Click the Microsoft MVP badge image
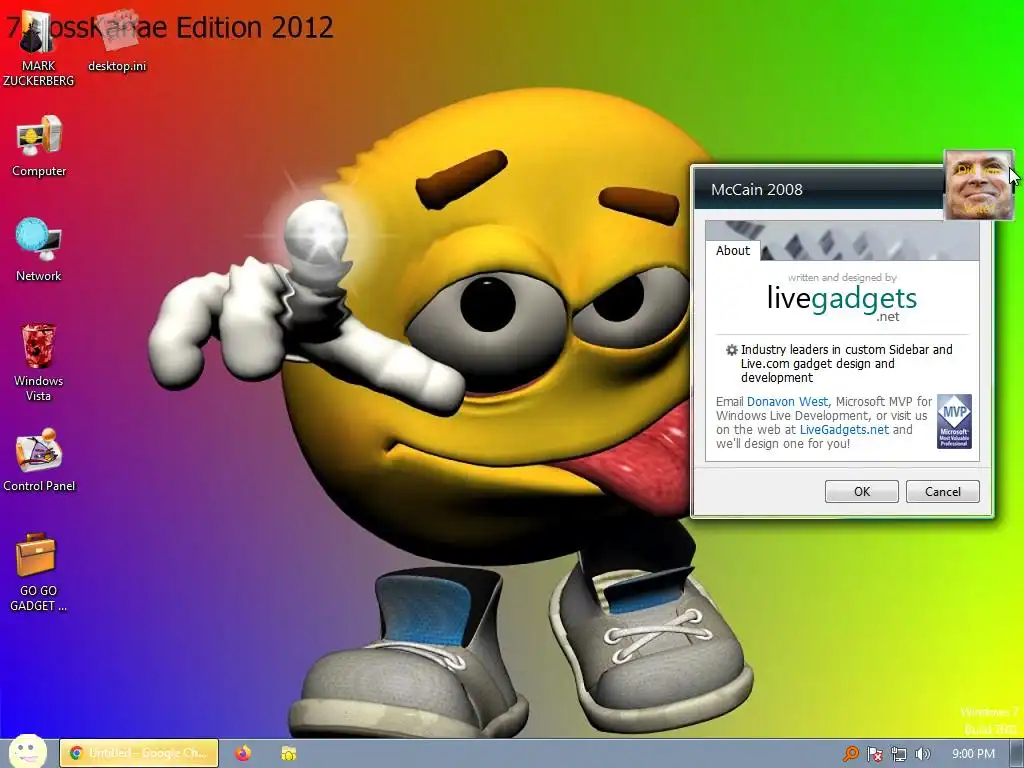1024x768 pixels. click(954, 421)
